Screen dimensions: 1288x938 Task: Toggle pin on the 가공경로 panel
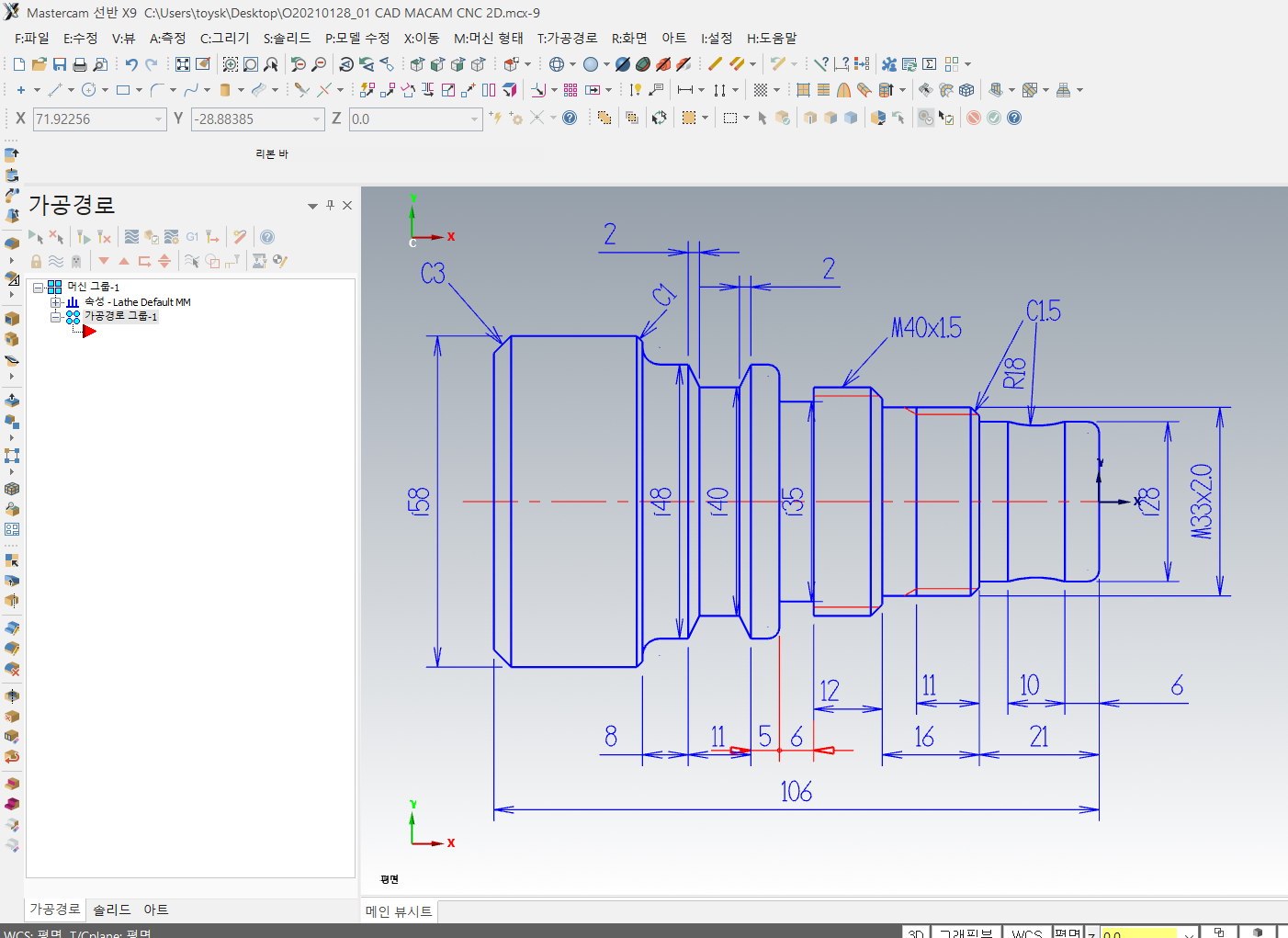pyautogui.click(x=331, y=206)
